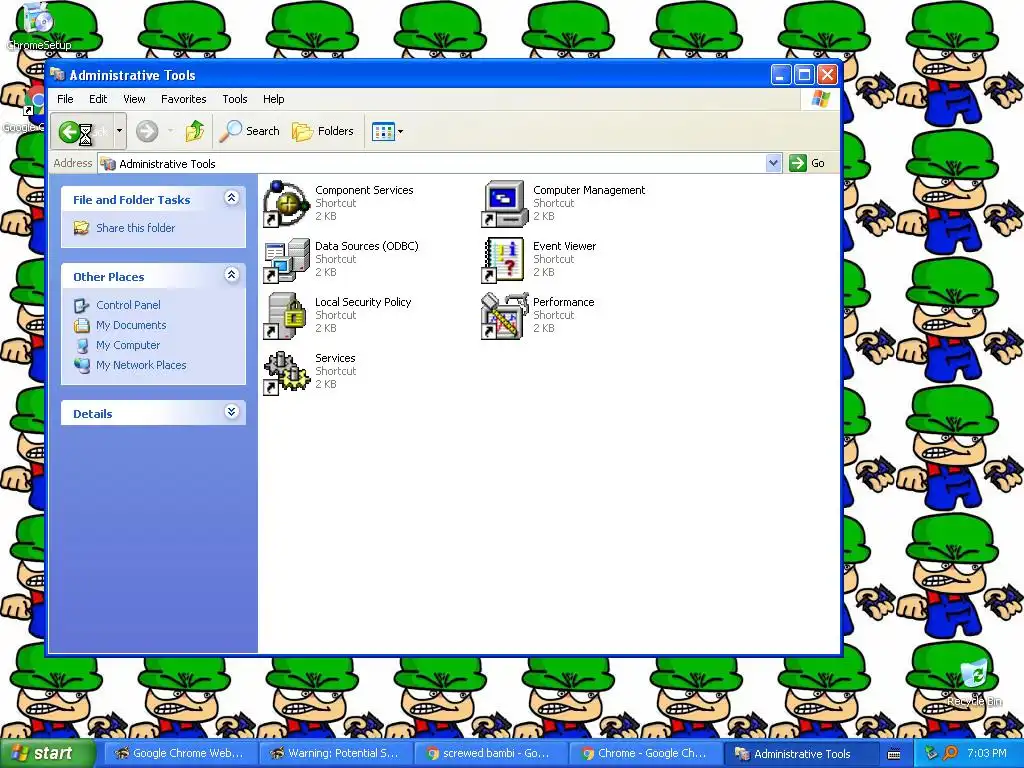Screen dimensions: 1024x768
Task: Click the Control Panel sidebar icon
Action: pos(82,305)
